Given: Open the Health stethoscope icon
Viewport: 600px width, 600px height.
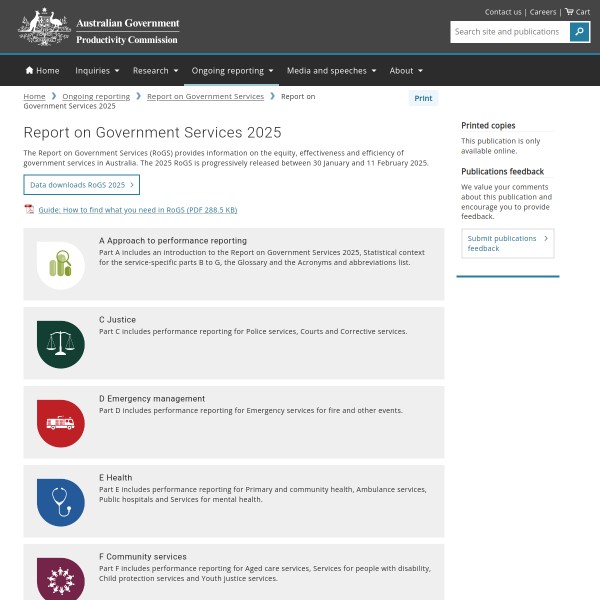Looking at the screenshot, I should [x=61, y=502].
